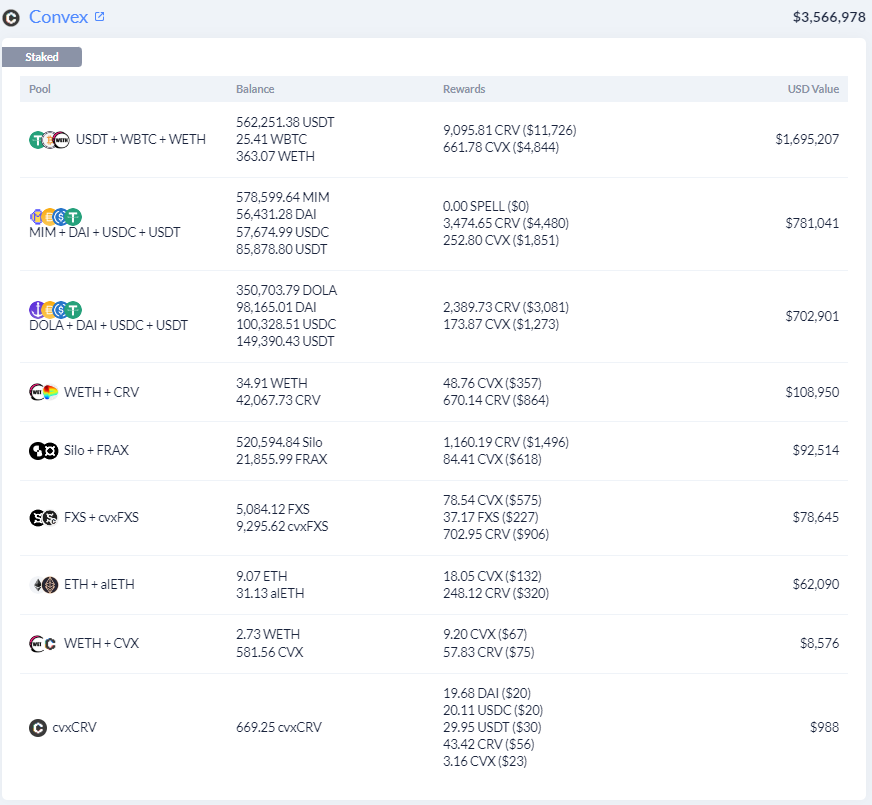
Task: Click USD value $108,950
Action: 812,392
